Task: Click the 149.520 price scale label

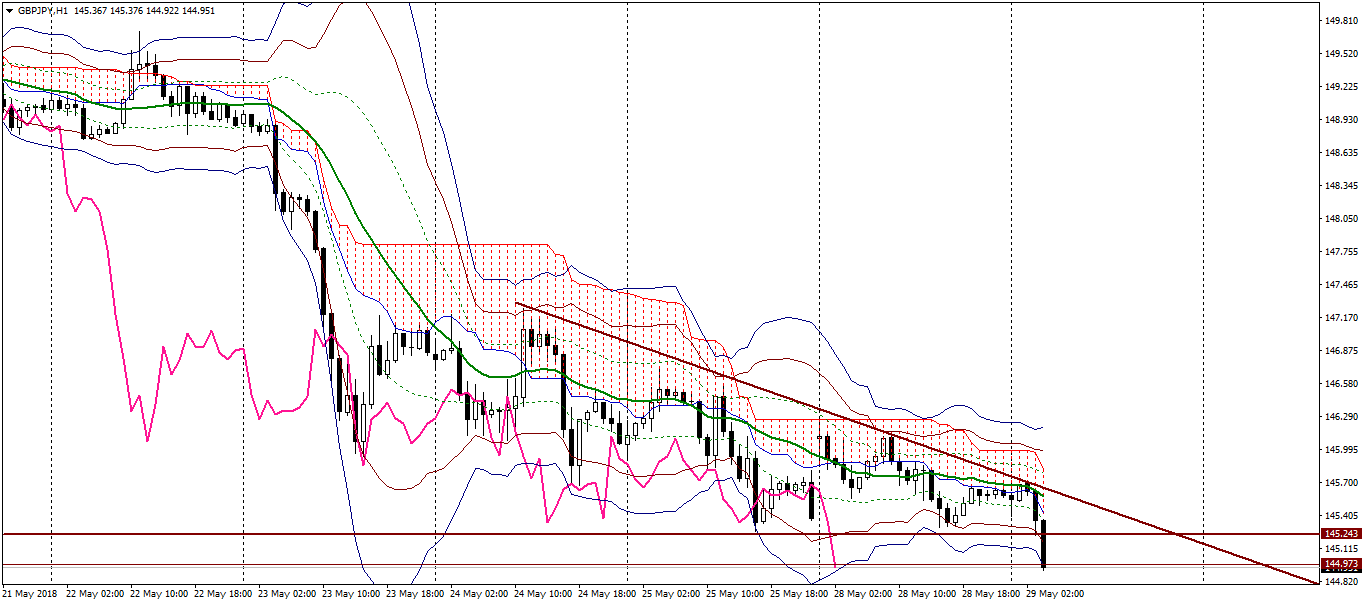Action: tap(1340, 53)
